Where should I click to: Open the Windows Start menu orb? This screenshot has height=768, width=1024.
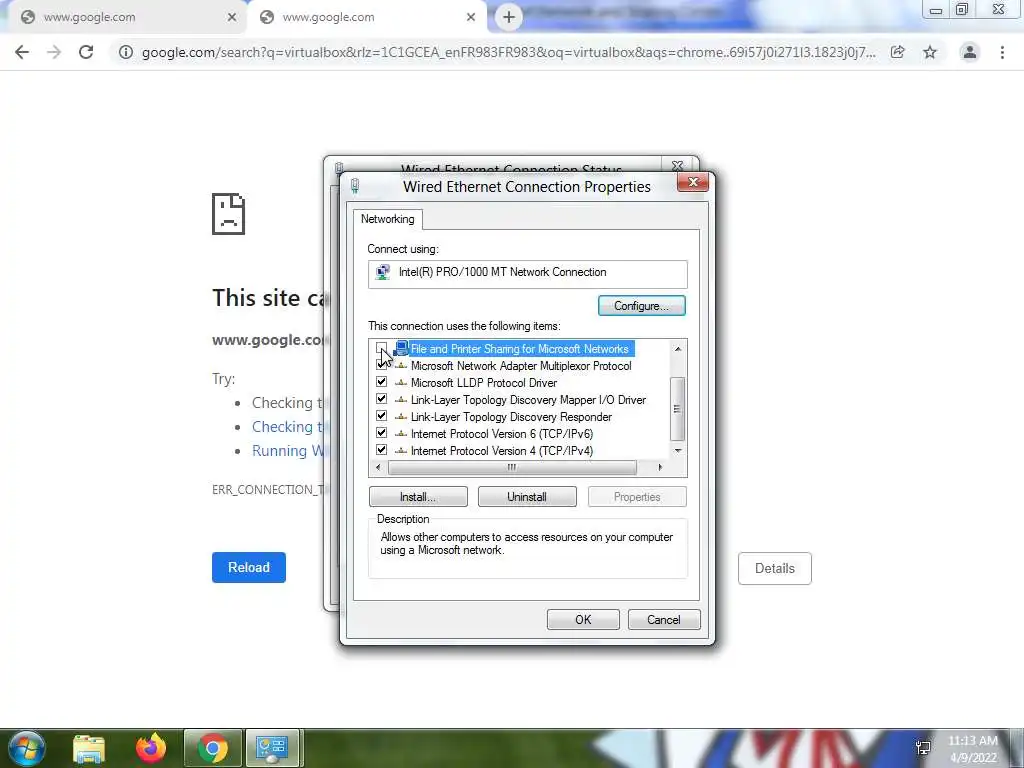pyautogui.click(x=26, y=748)
